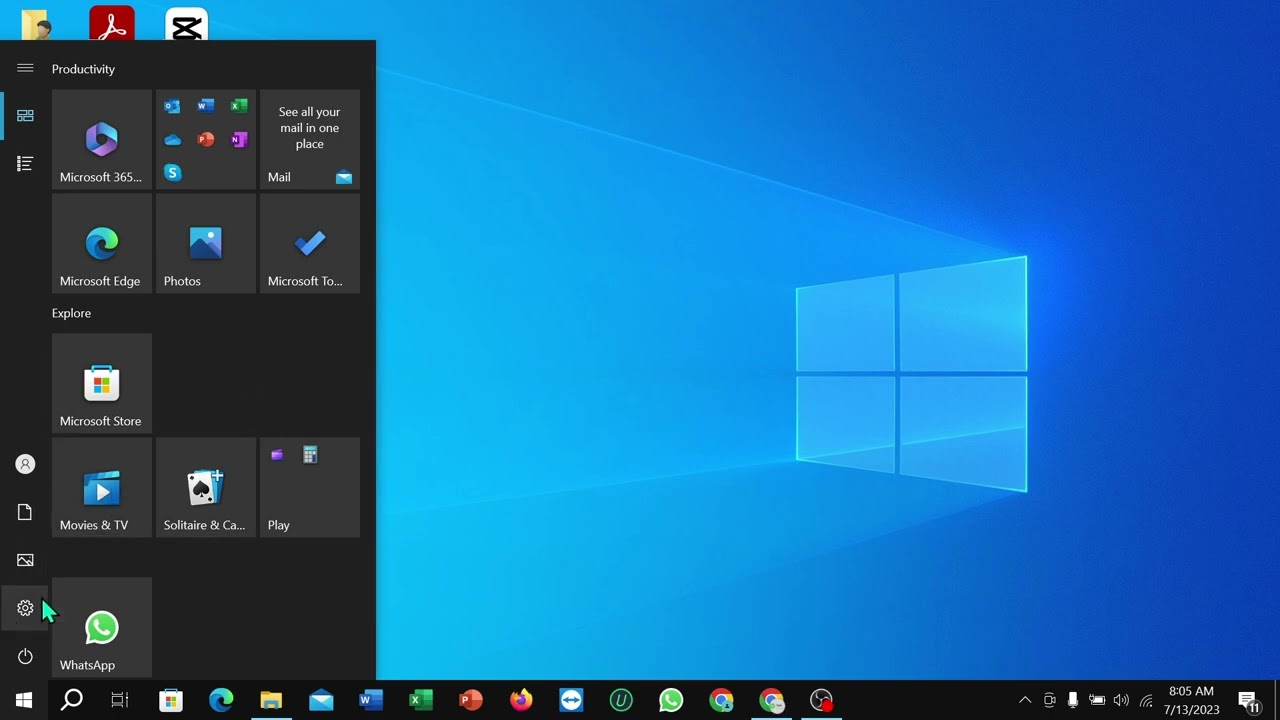1280x720 pixels.
Task: Switch to All apps list in Start sidebar
Action: pos(25,163)
